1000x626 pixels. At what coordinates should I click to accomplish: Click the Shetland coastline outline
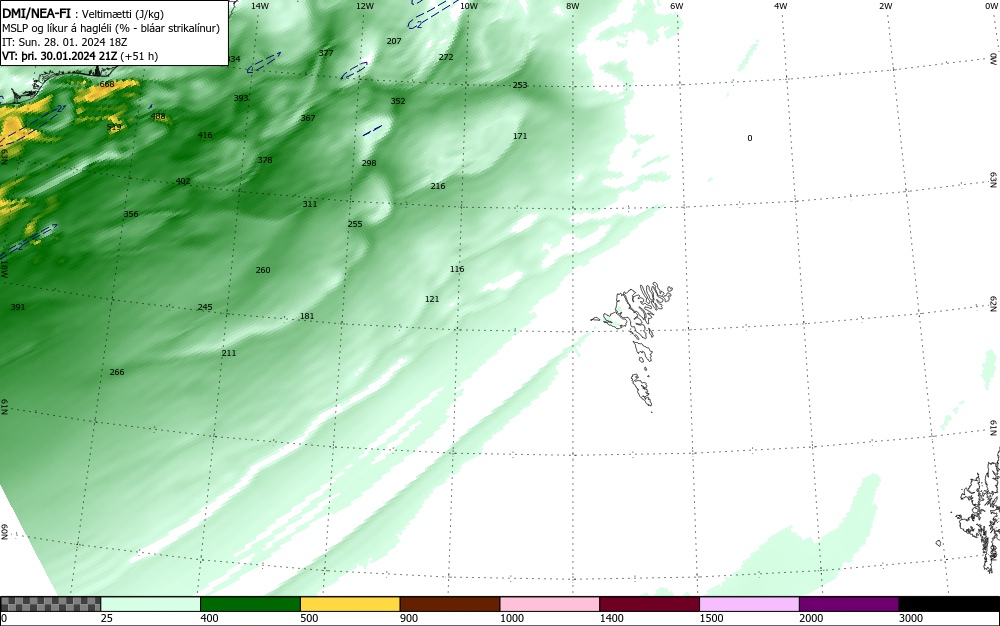[977, 510]
